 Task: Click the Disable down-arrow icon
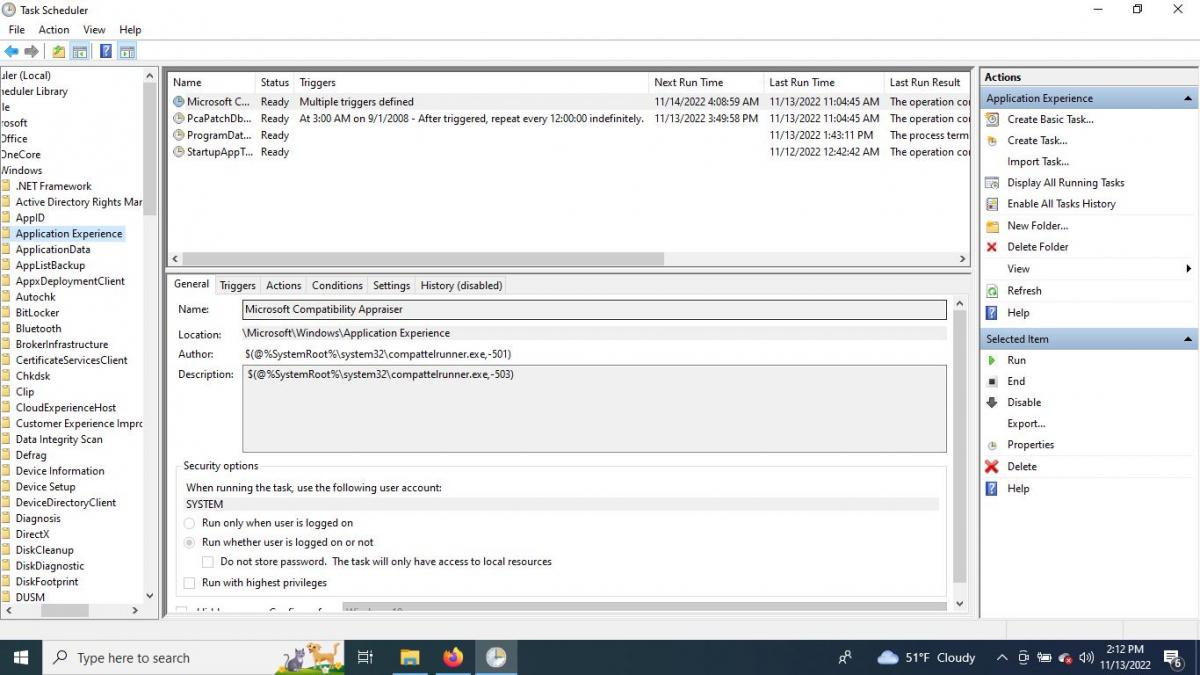992,402
